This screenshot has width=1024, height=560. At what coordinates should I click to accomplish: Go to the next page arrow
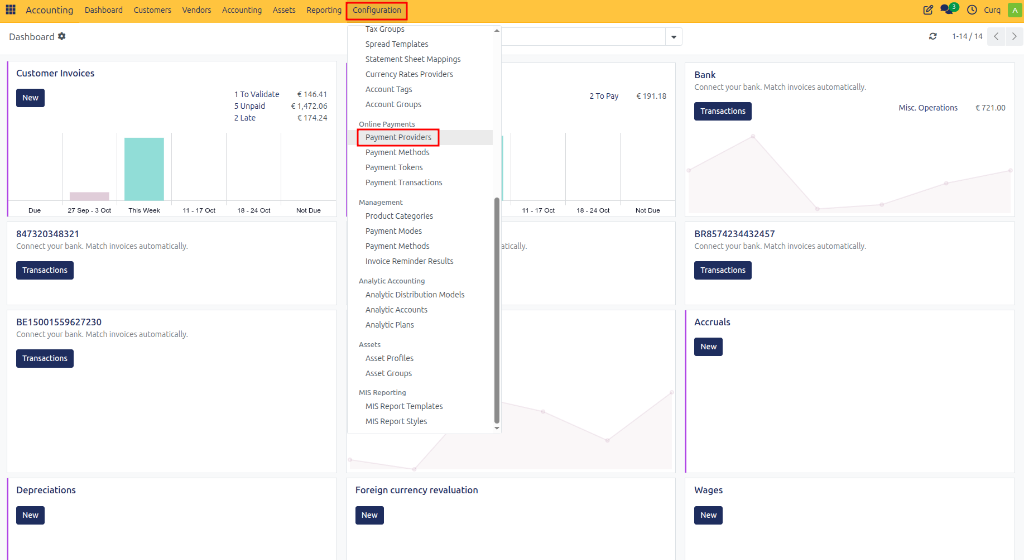click(x=1014, y=37)
